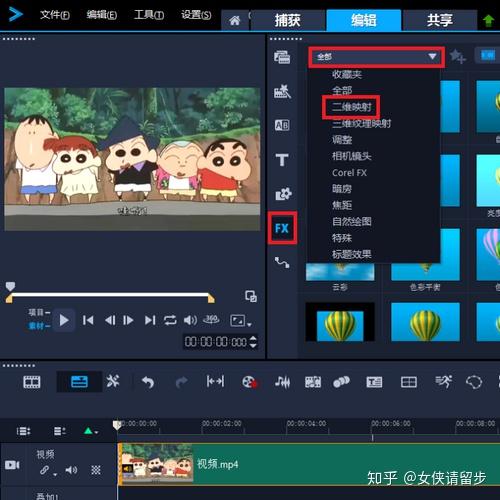This screenshot has height=500, width=500.
Task: Click the preview scrubber bar
Action: click(110, 295)
